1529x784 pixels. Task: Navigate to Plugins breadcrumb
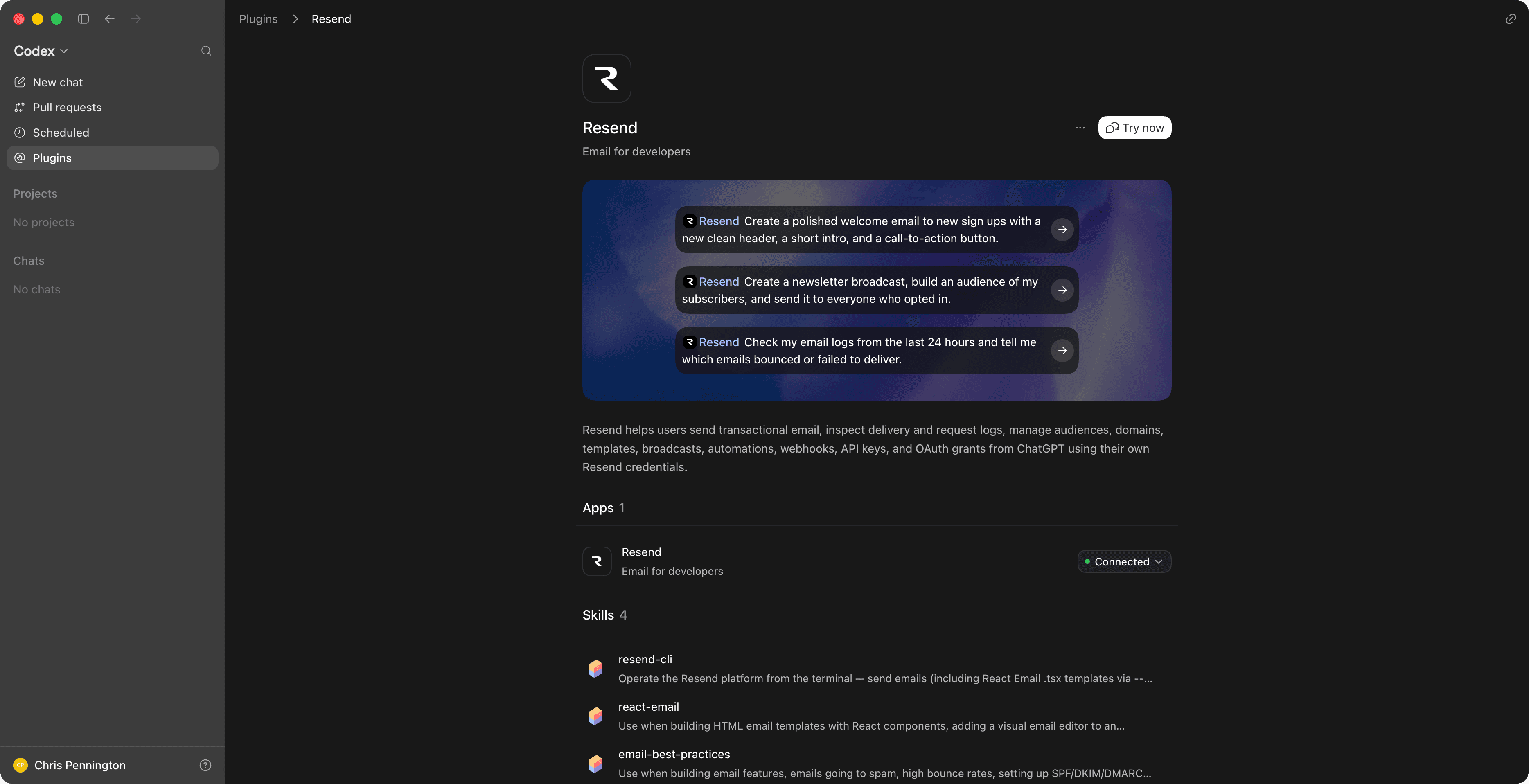coord(258,19)
